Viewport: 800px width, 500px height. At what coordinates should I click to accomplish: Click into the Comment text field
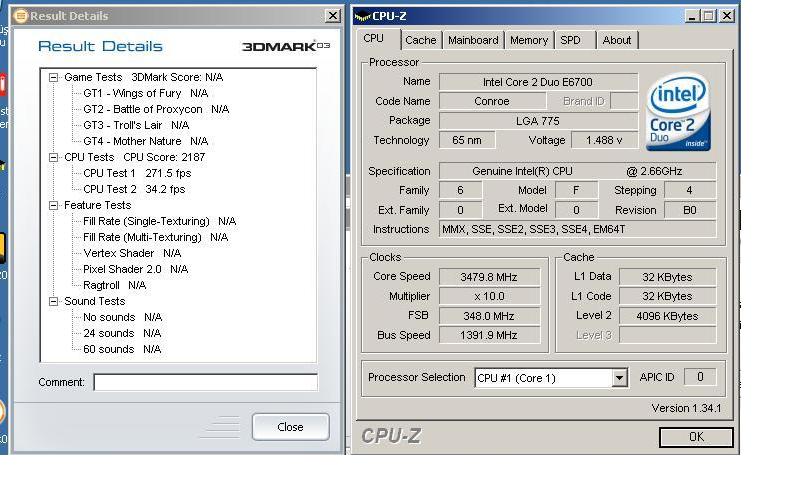[x=206, y=382]
